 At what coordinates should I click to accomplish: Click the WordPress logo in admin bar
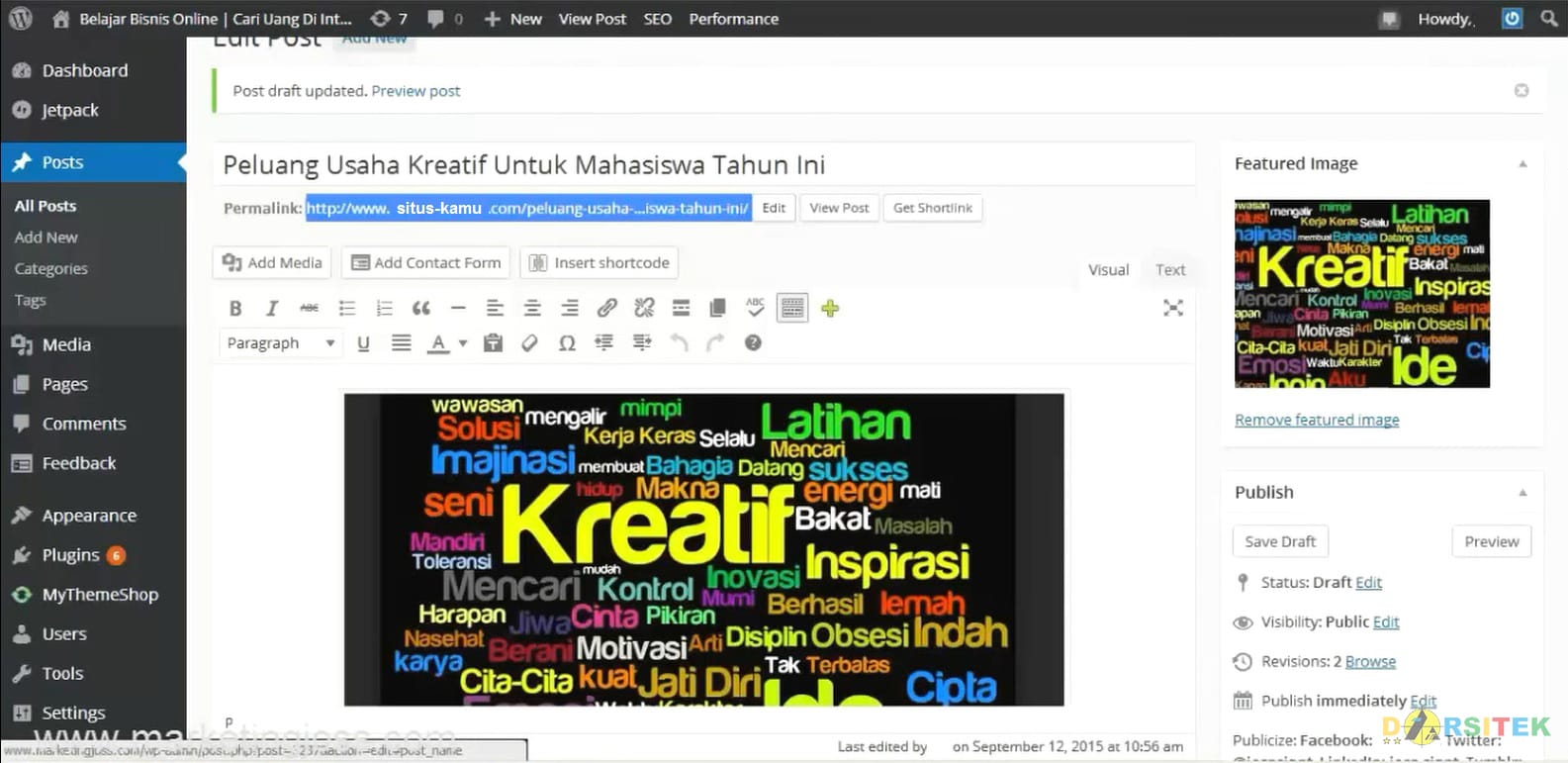pyautogui.click(x=20, y=18)
